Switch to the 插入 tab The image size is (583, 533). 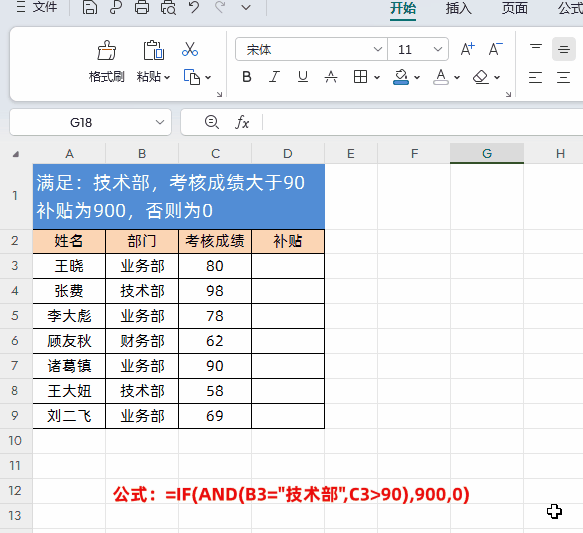click(458, 8)
